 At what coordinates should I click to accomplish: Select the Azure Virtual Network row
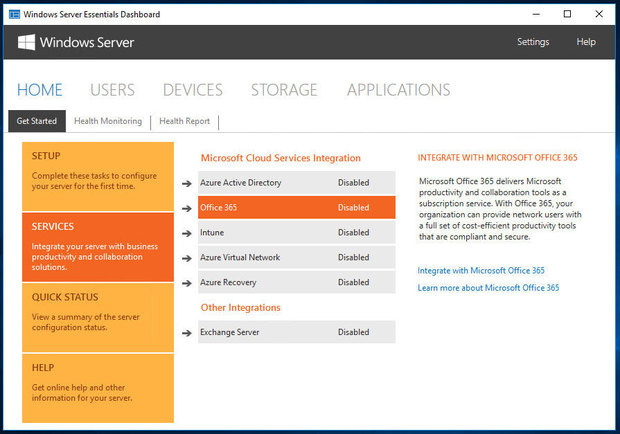297,257
